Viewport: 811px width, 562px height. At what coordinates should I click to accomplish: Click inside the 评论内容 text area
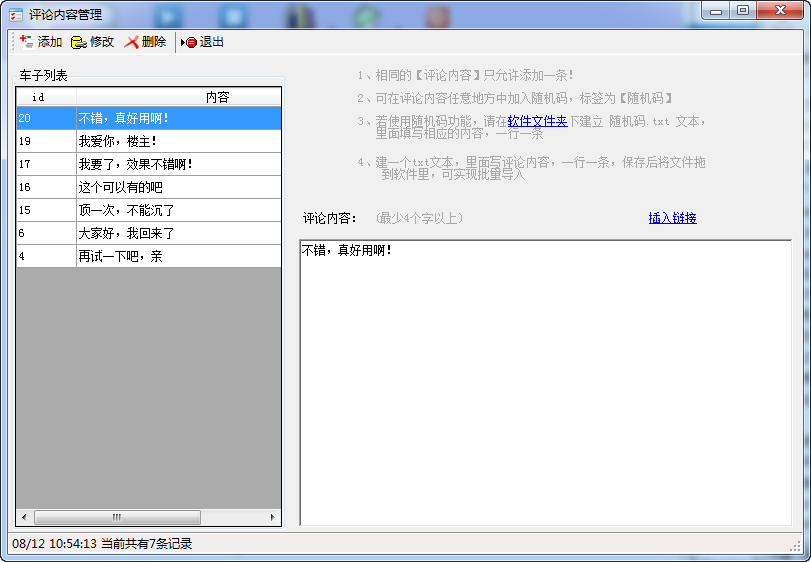(546, 383)
